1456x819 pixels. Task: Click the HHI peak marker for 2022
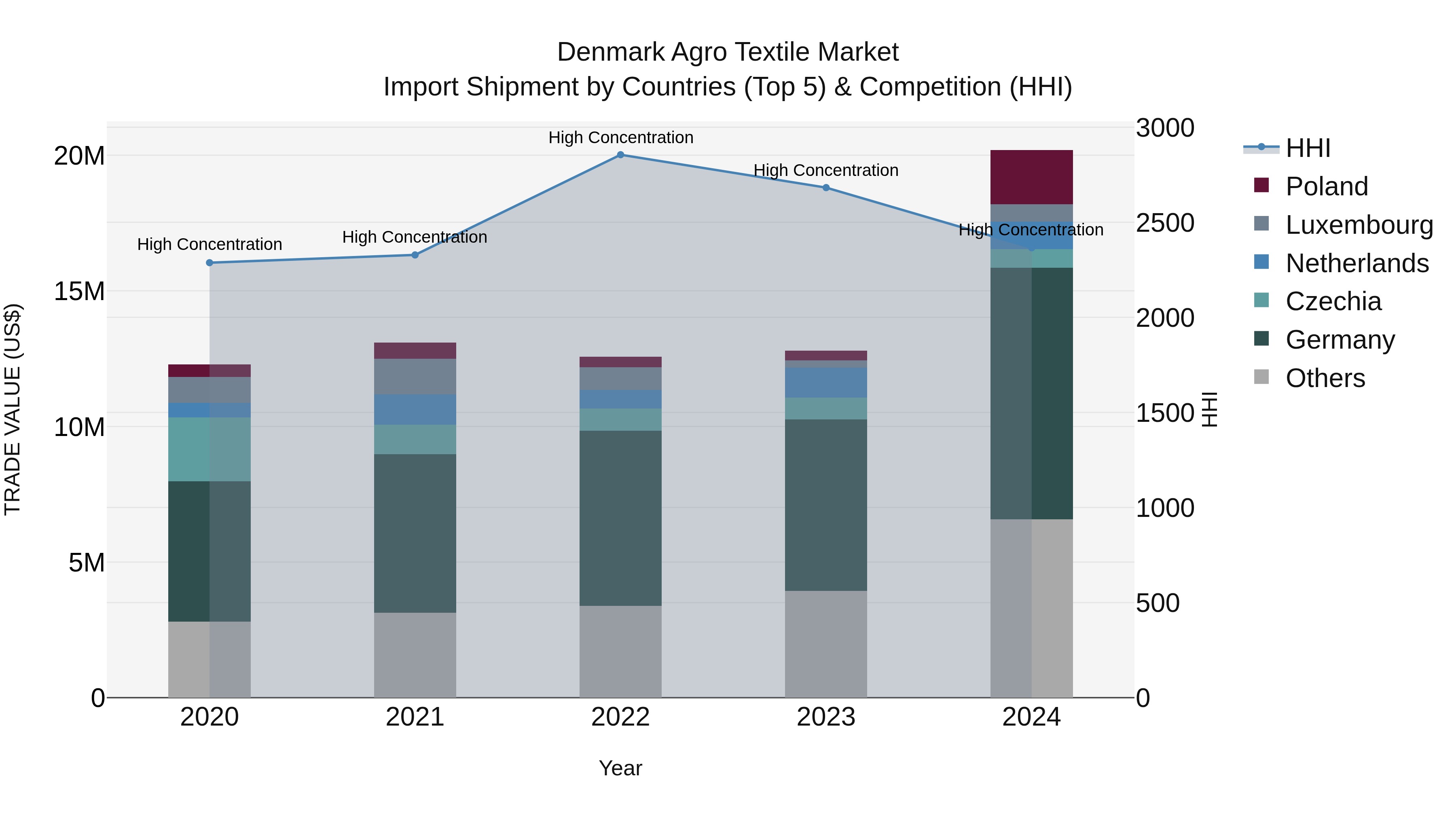pyautogui.click(x=620, y=155)
